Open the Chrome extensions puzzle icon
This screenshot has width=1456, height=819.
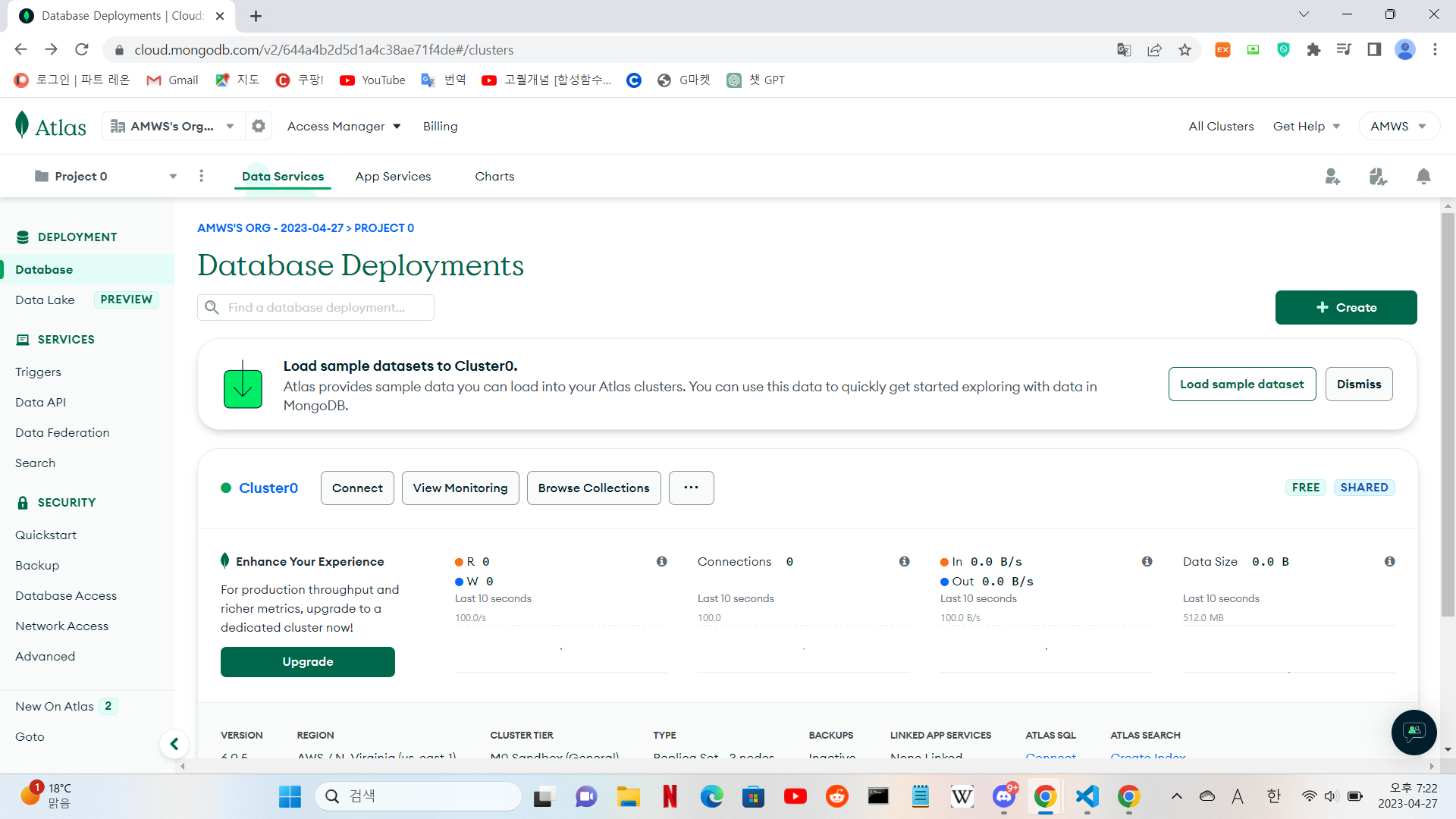[1313, 50]
